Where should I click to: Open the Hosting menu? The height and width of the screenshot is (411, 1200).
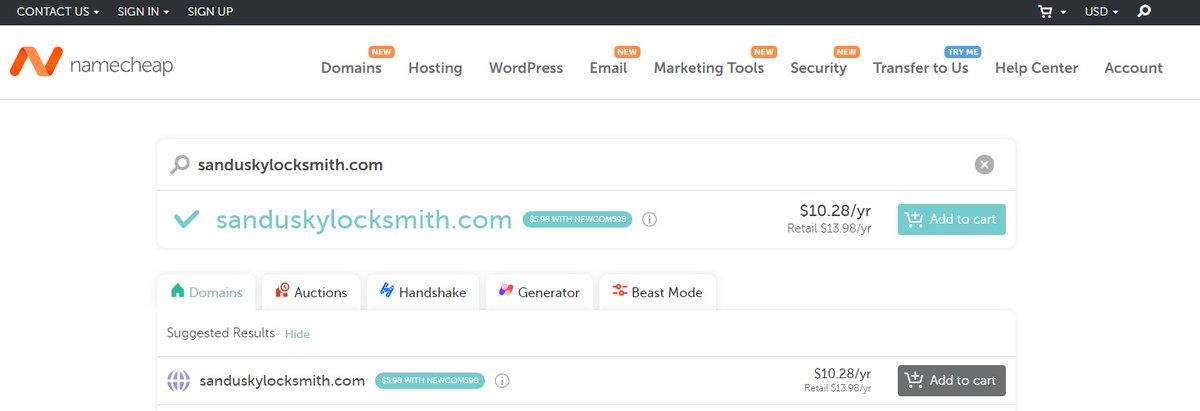tap(435, 68)
